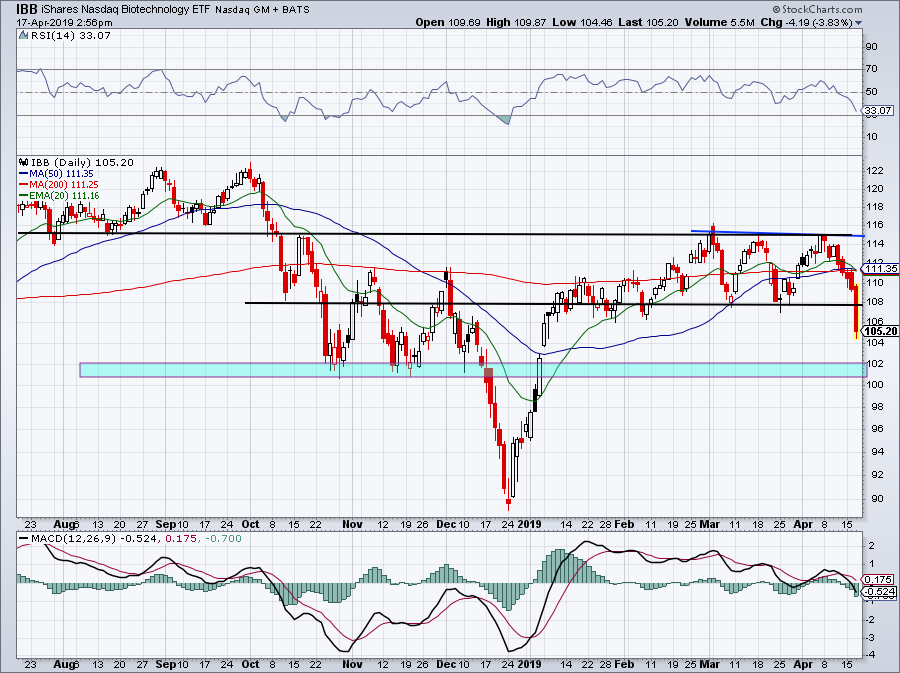Click the 111.35 price tag on the right axis
The height and width of the screenshot is (673, 900).
880,269
